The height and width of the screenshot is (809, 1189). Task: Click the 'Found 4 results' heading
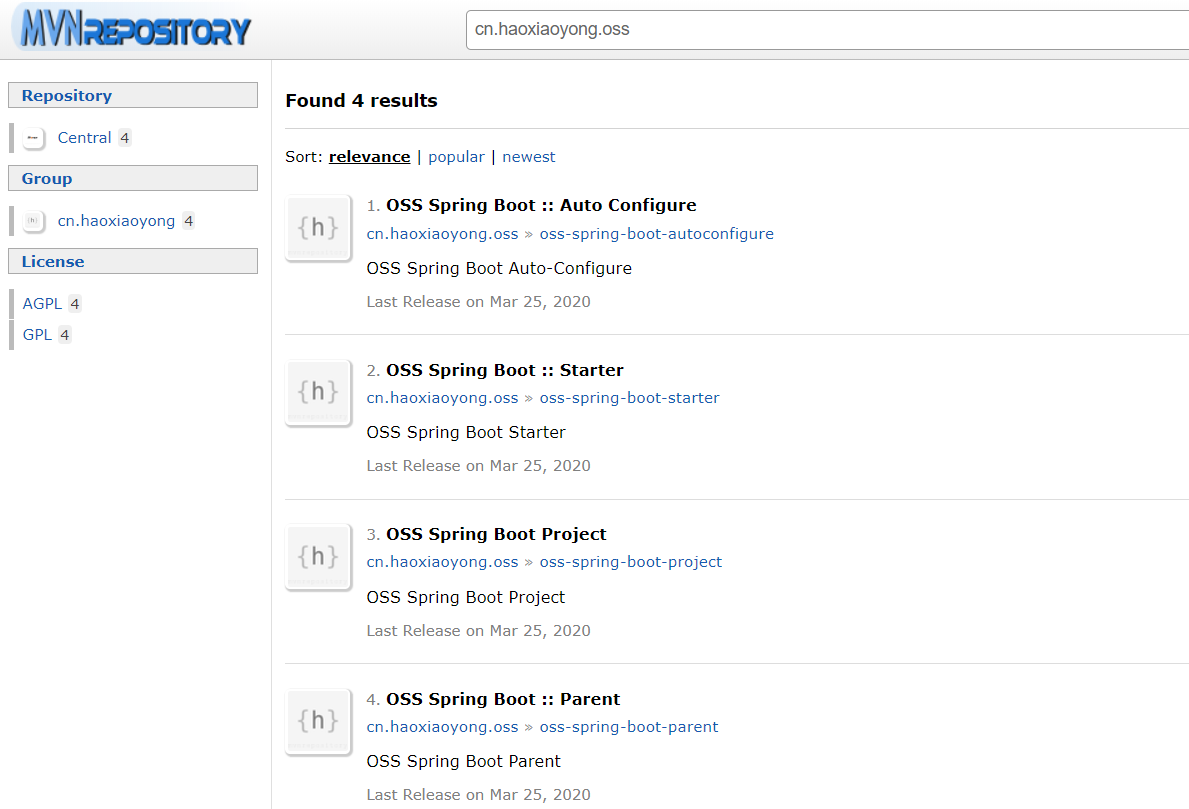click(x=361, y=101)
